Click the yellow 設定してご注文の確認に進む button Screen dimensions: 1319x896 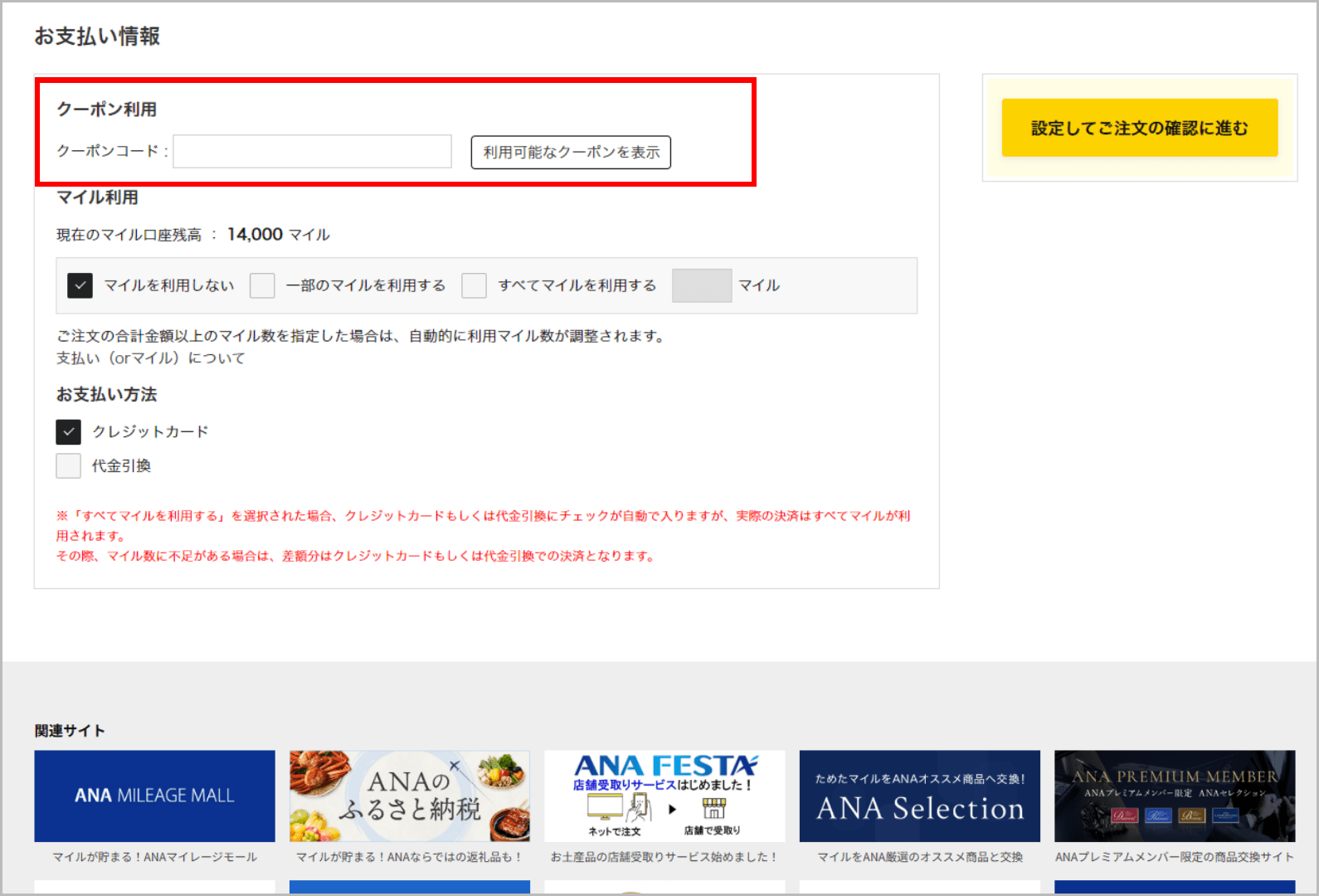click(x=1139, y=128)
